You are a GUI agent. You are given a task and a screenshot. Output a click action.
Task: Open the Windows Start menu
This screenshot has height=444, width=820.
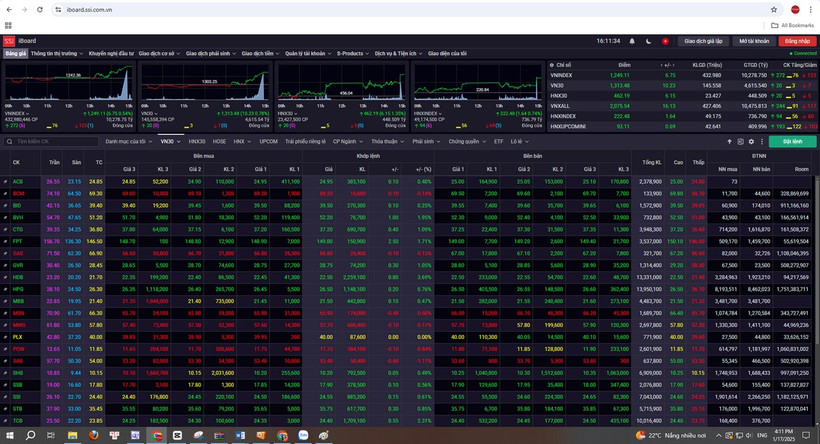click(10, 436)
